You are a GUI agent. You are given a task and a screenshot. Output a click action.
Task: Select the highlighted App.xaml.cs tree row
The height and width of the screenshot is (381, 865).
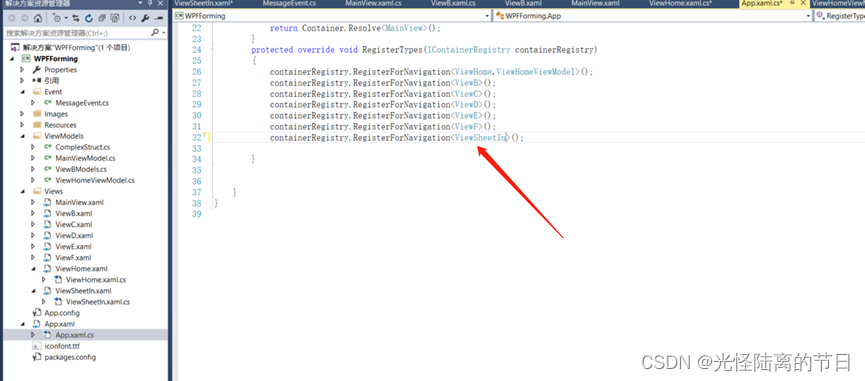coord(85,335)
